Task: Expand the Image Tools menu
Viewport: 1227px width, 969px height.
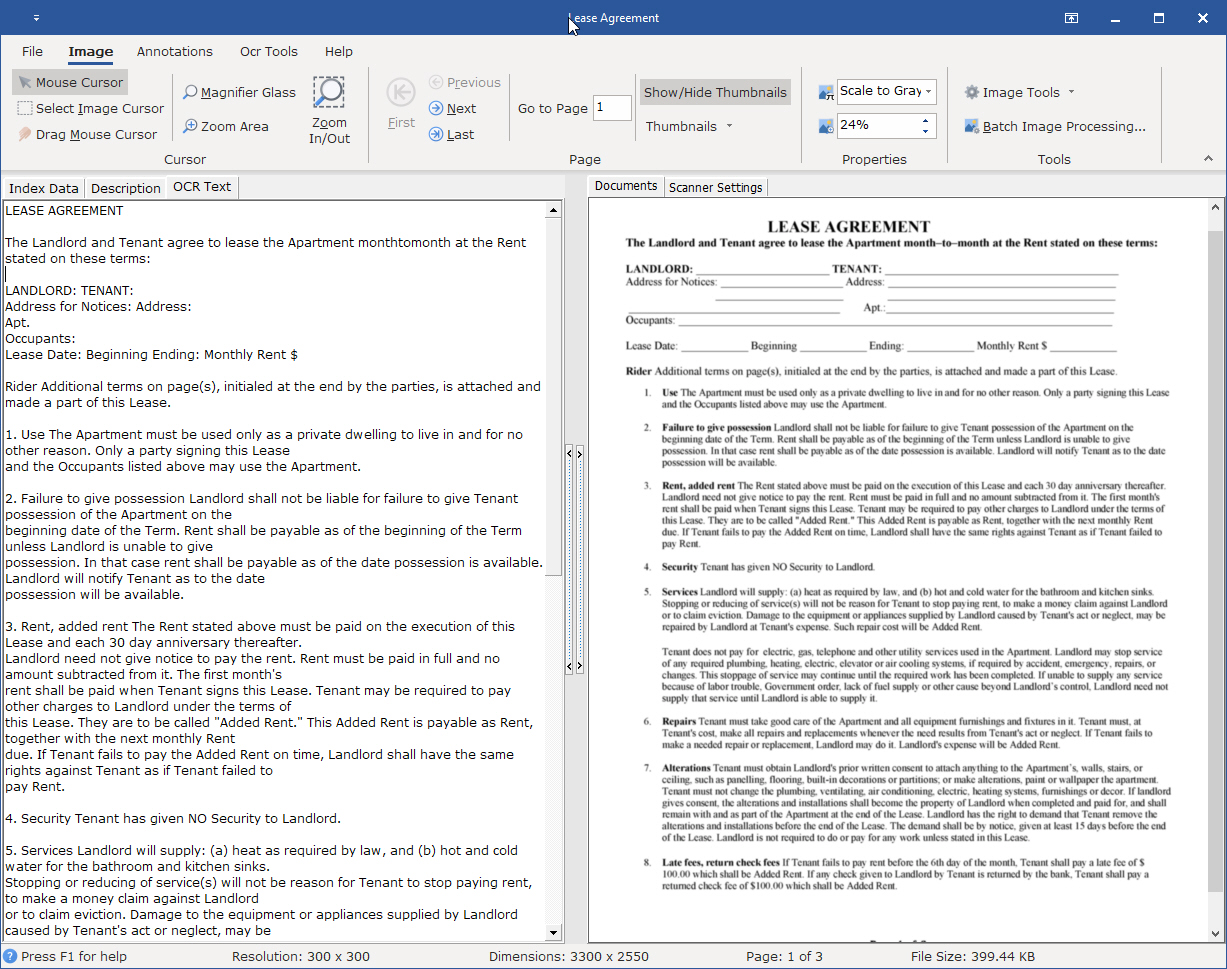Action: [x=1019, y=91]
